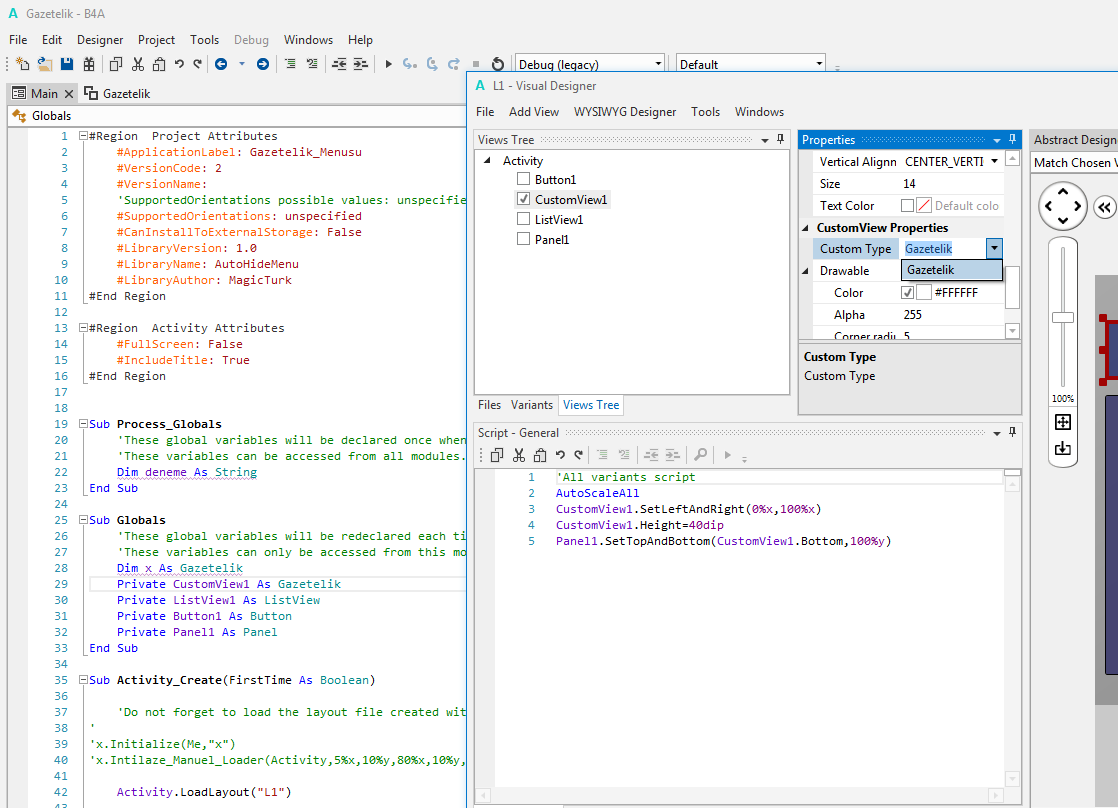The image size is (1118, 808).
Task: Switch to the Variants tab
Action: [531, 405]
